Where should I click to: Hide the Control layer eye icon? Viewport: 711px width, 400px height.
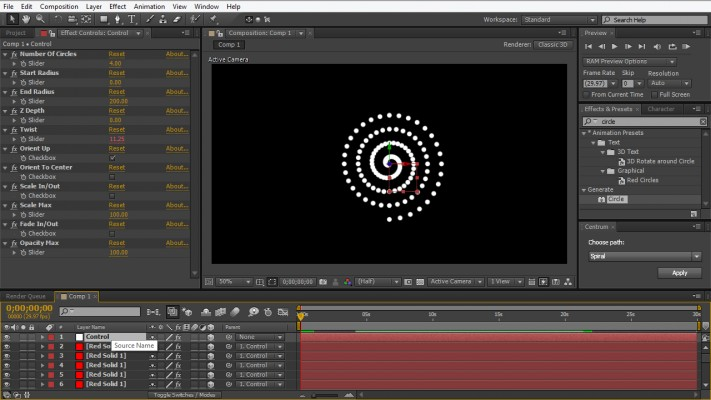coord(8,337)
